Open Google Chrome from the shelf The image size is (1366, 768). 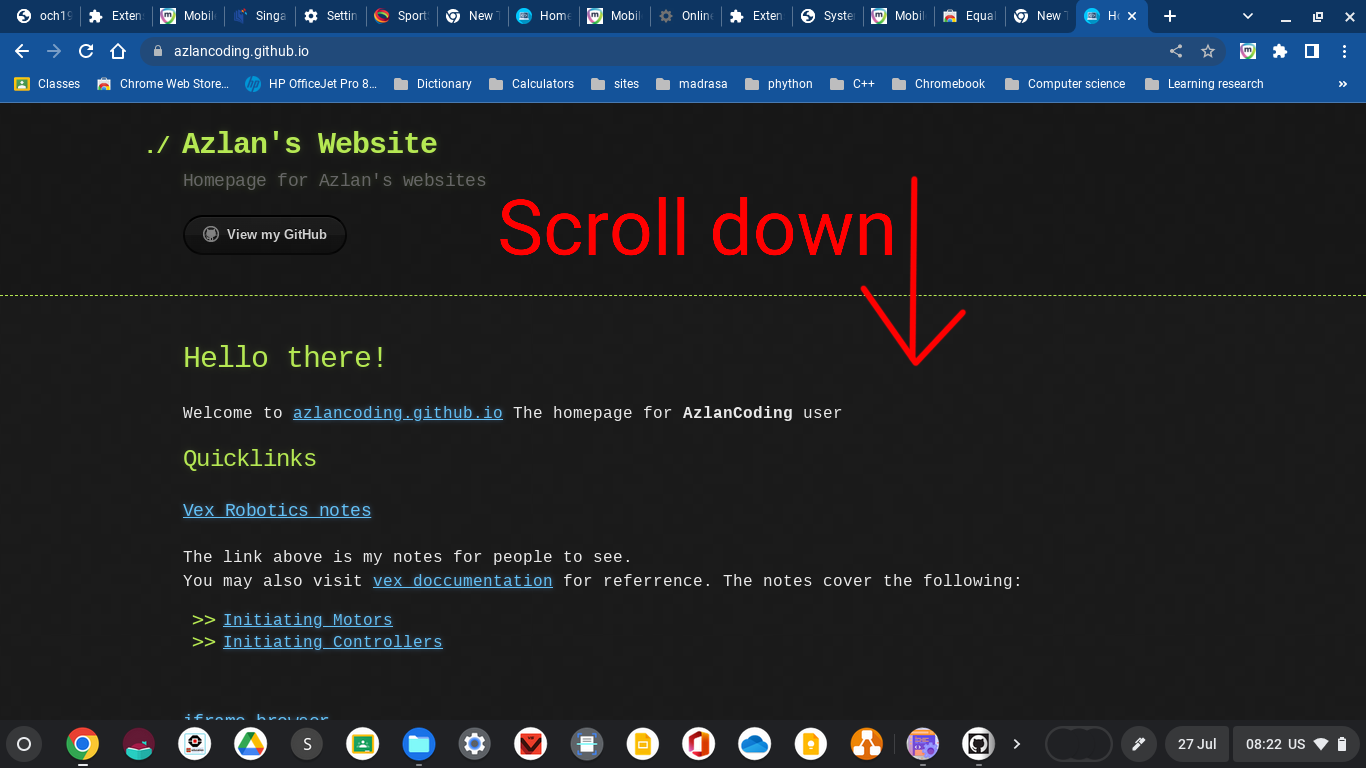tap(82, 744)
